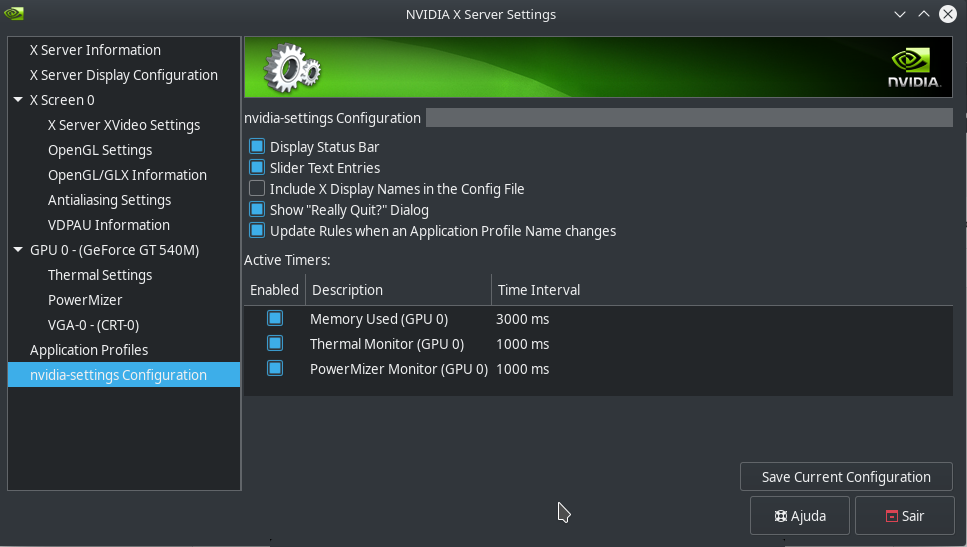
Task: Open OpenGL Settings page
Action: [100, 150]
